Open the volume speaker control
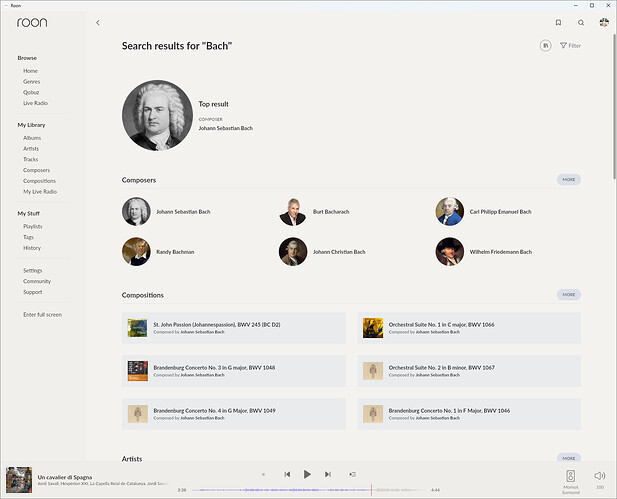Viewport: 617px width, 499px height. point(599,476)
